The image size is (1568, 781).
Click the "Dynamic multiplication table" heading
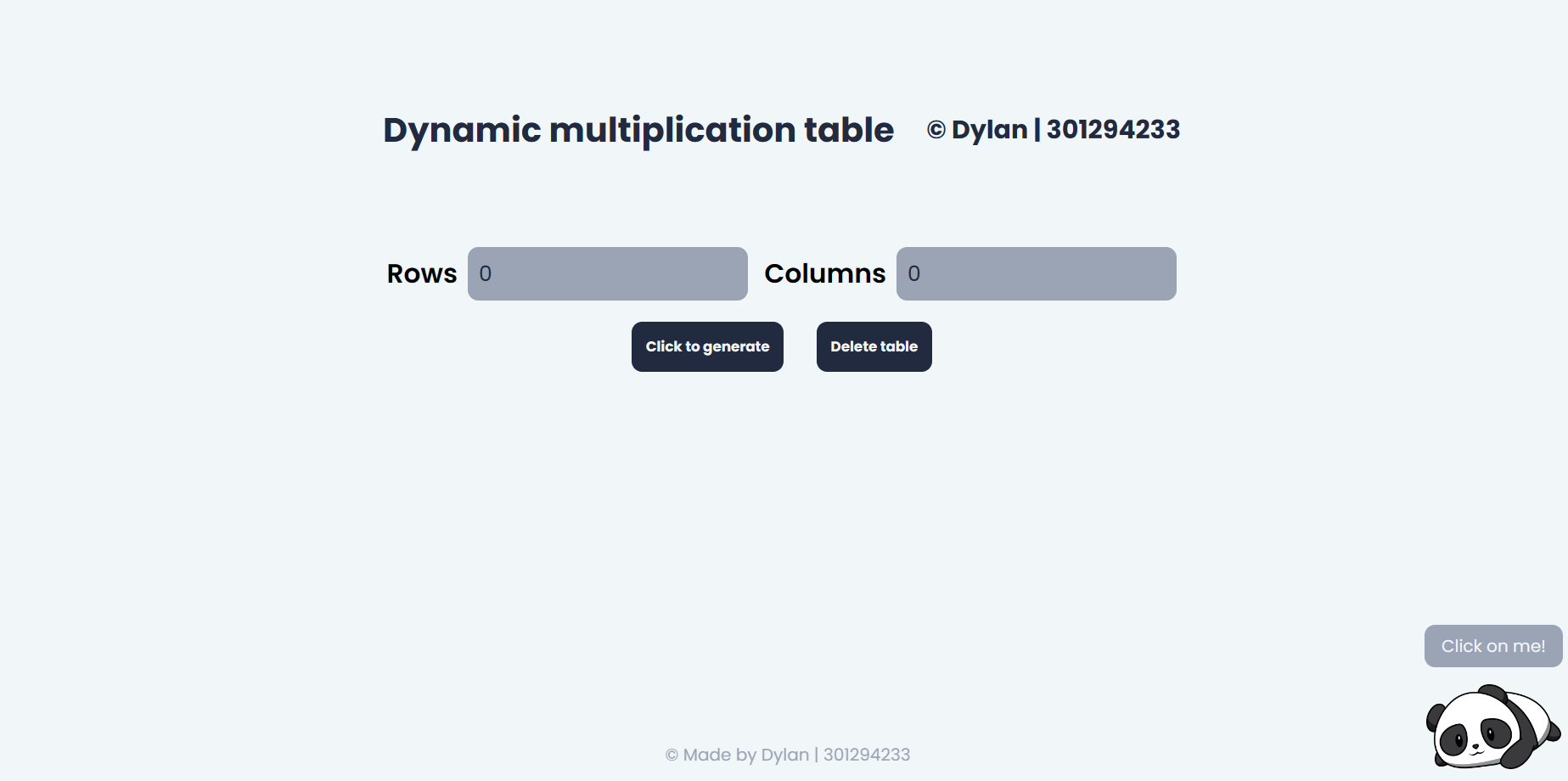pyautogui.click(x=638, y=130)
